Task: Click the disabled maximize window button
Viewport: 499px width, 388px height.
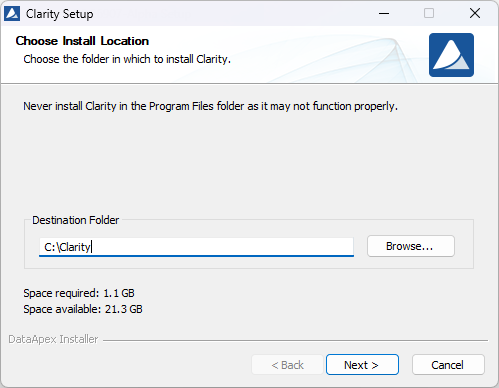Action: pyautogui.click(x=429, y=14)
